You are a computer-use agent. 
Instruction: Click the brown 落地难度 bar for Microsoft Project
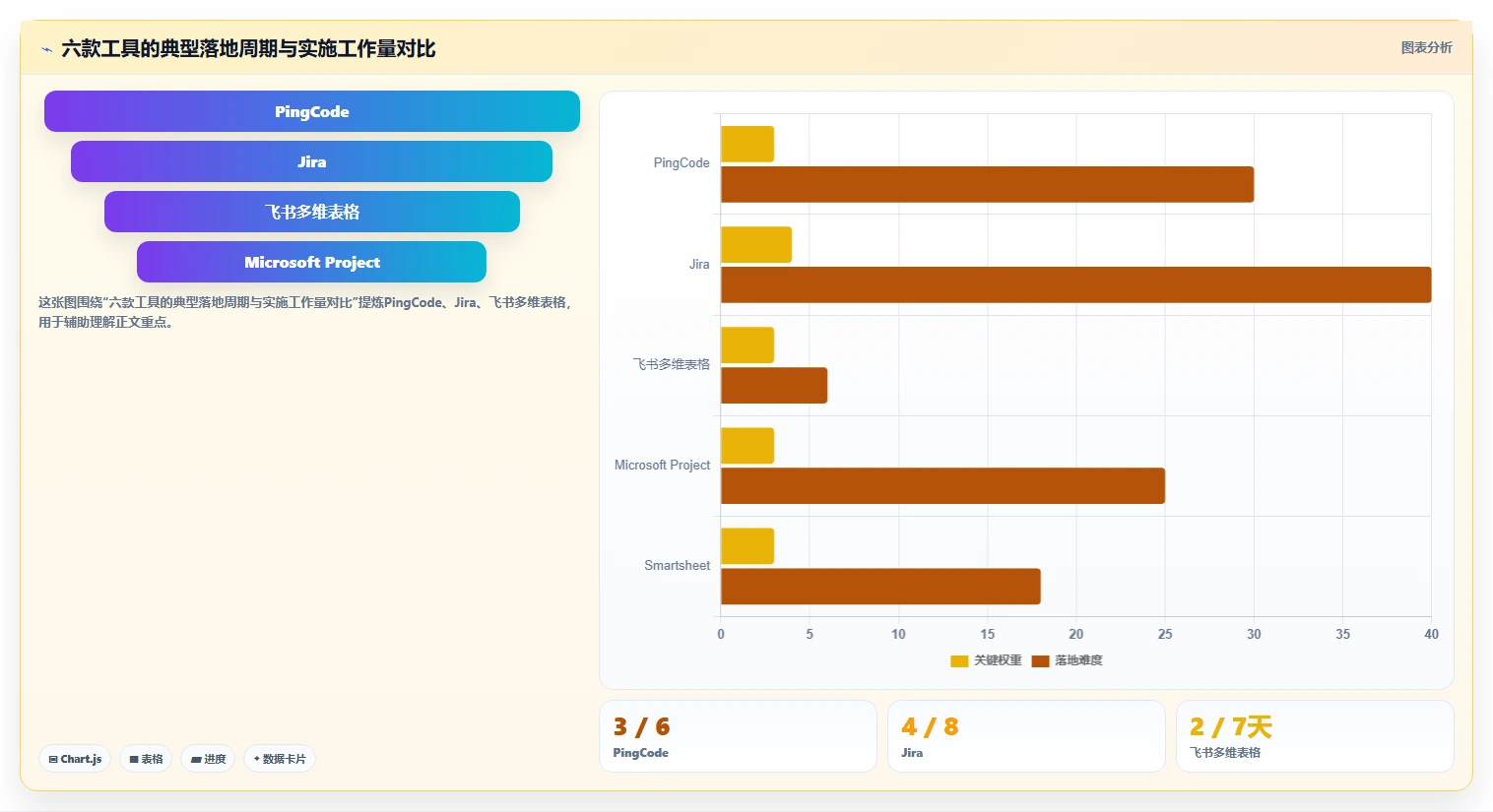point(942,486)
